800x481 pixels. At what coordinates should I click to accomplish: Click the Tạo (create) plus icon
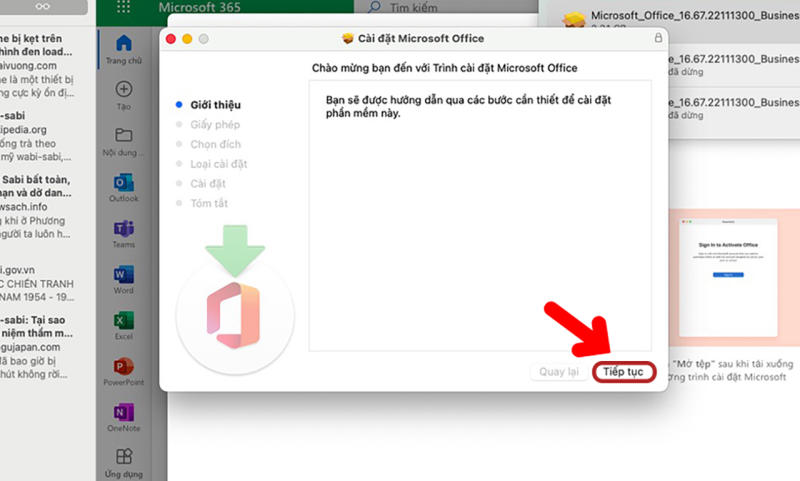124,90
